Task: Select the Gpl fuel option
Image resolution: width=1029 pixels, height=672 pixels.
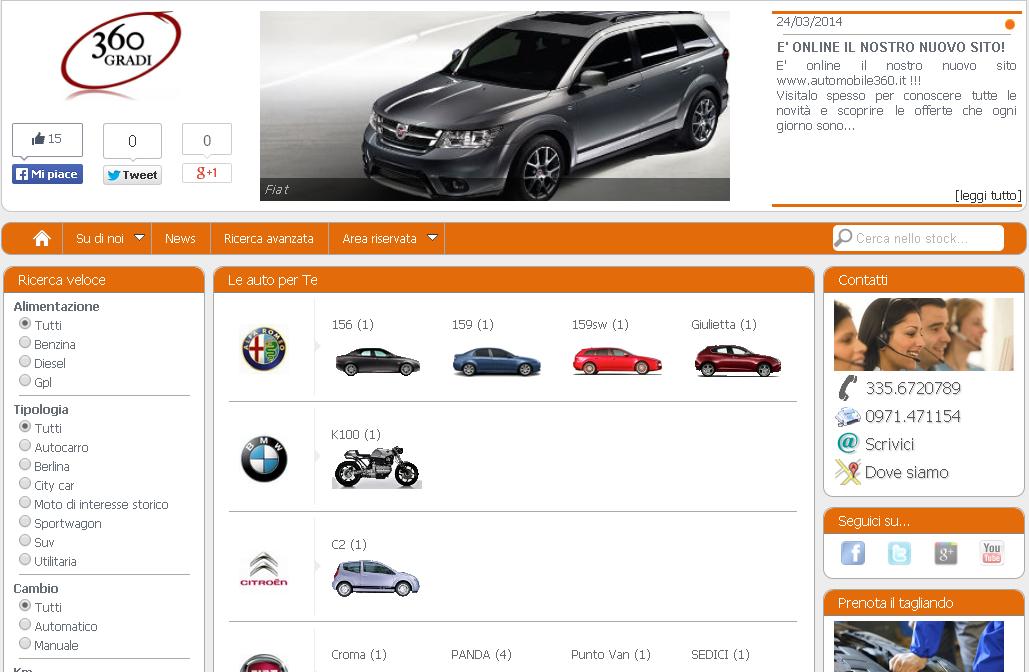Action: pos(25,380)
